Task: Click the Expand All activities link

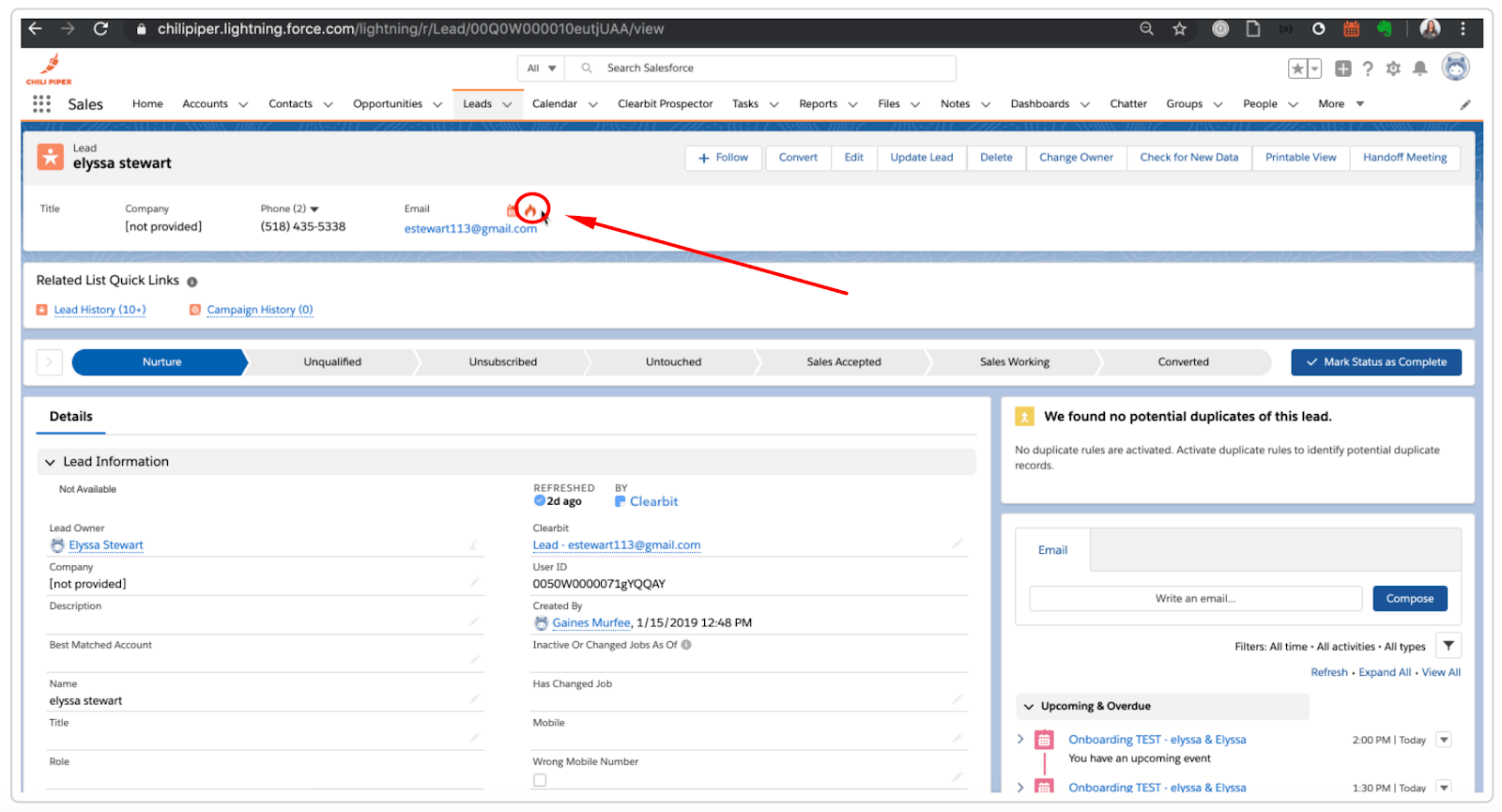Action: tap(1385, 673)
